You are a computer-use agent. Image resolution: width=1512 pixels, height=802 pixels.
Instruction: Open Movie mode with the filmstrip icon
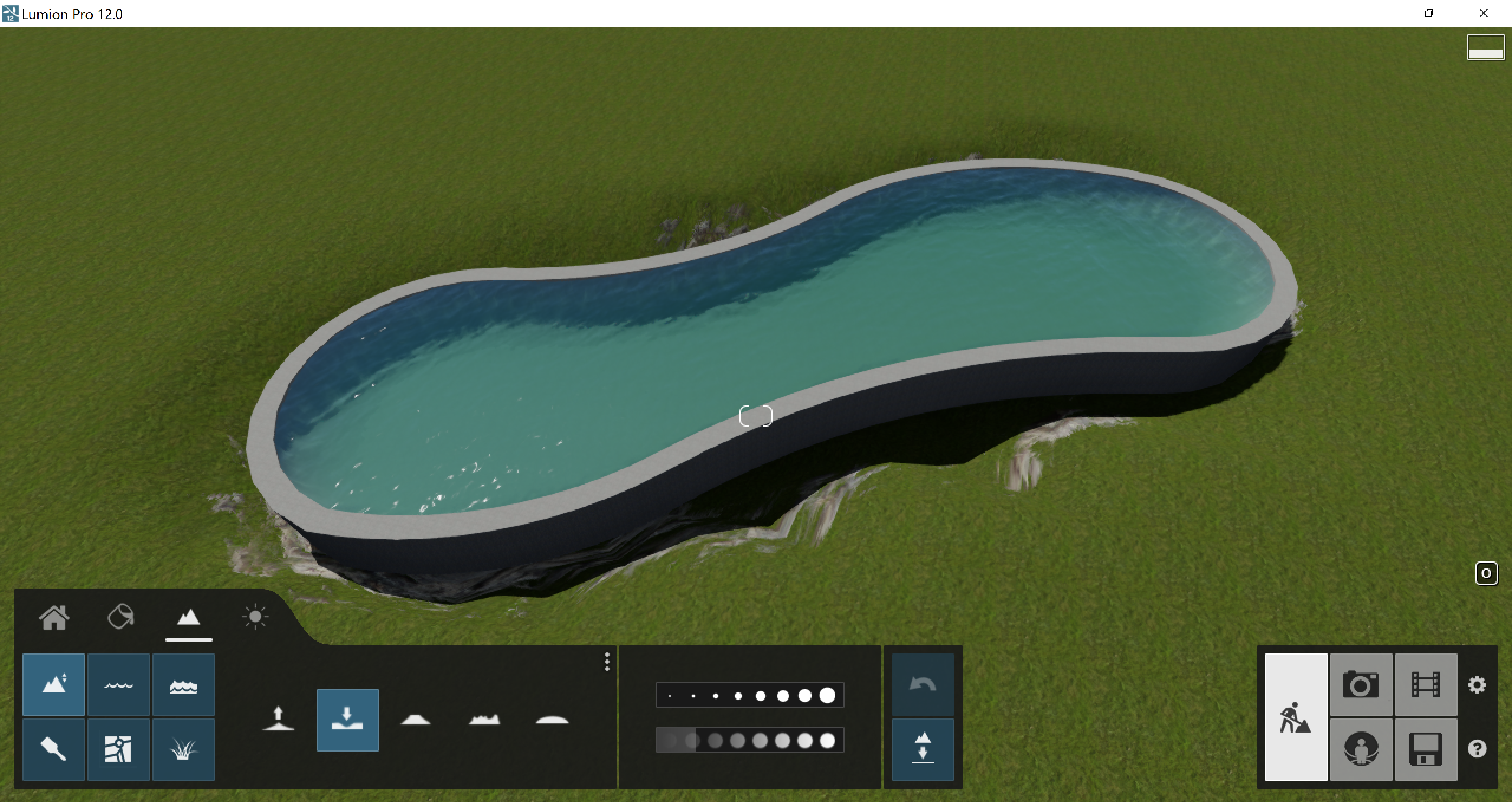pos(1426,684)
